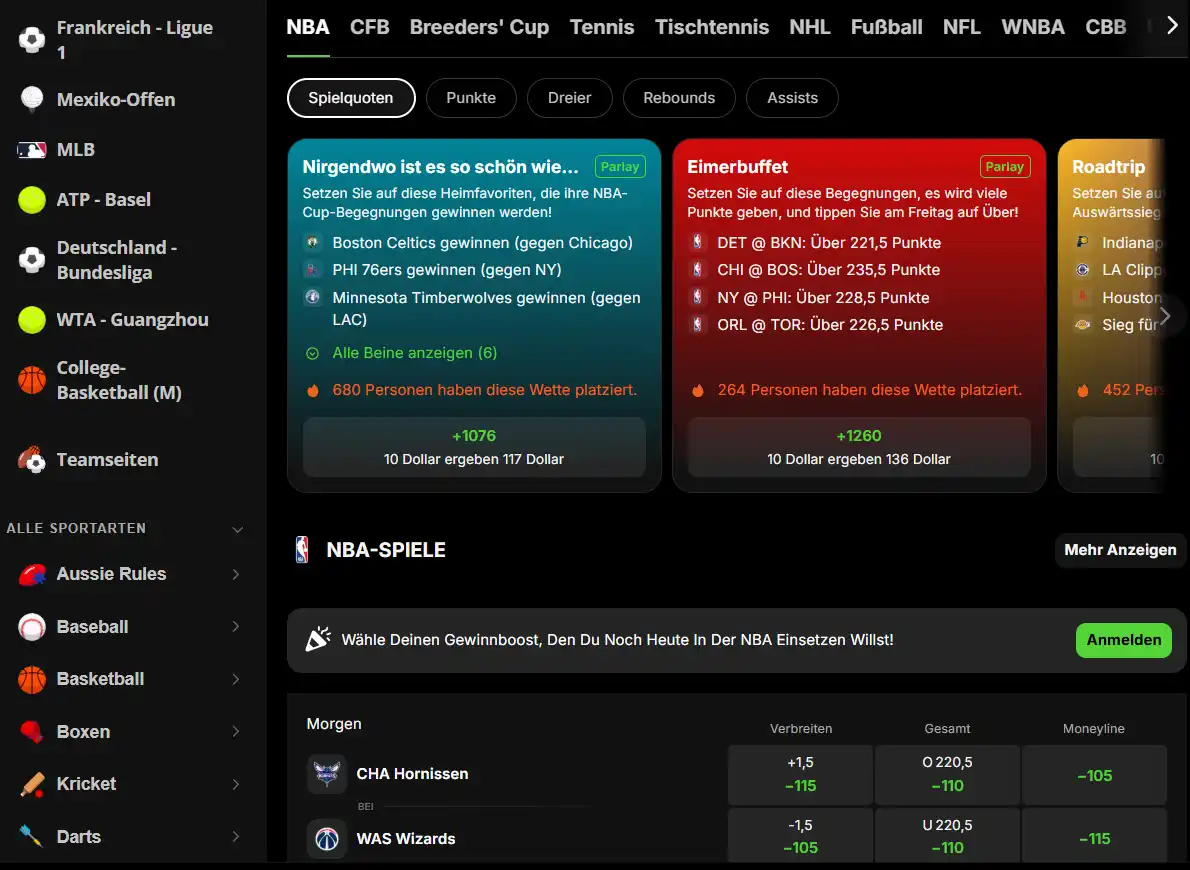
Task: Add the +1260 Eimerbuffet parlay bet
Action: 859,447
